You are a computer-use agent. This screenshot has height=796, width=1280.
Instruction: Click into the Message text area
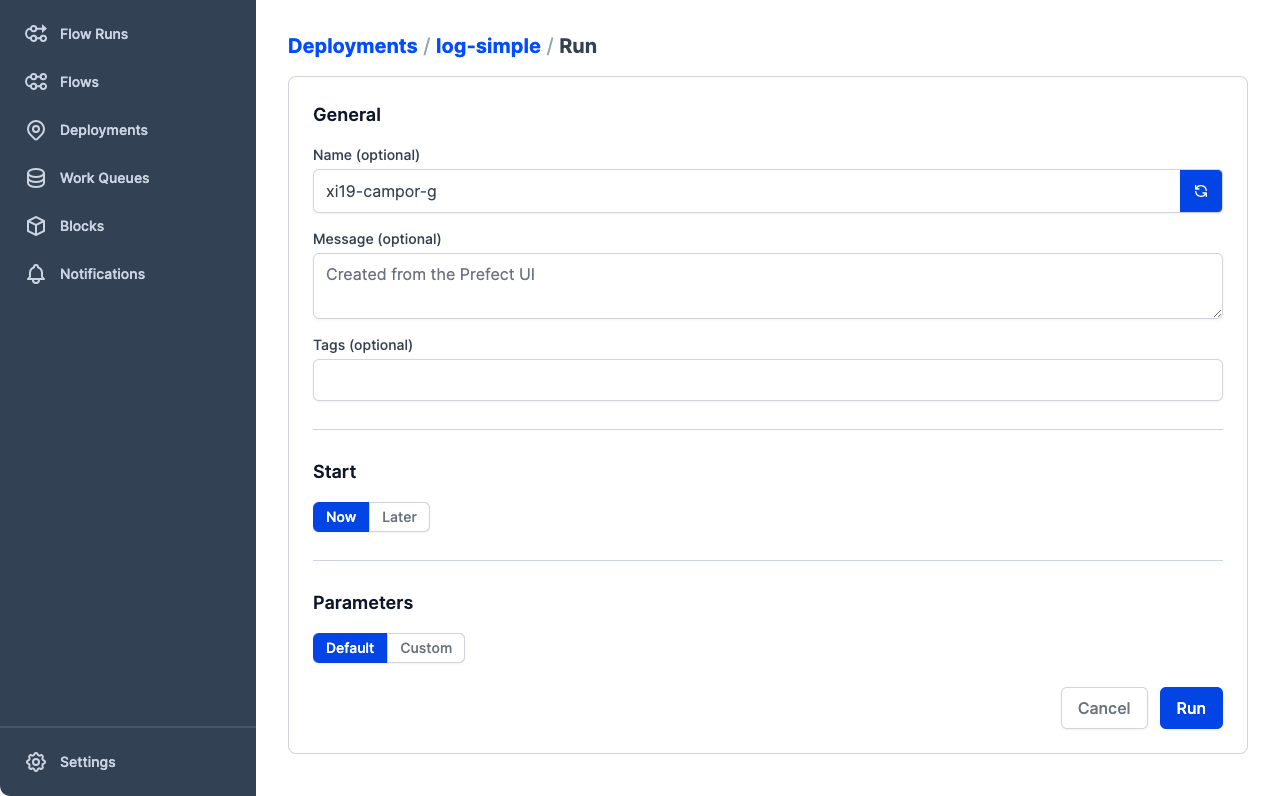click(768, 286)
